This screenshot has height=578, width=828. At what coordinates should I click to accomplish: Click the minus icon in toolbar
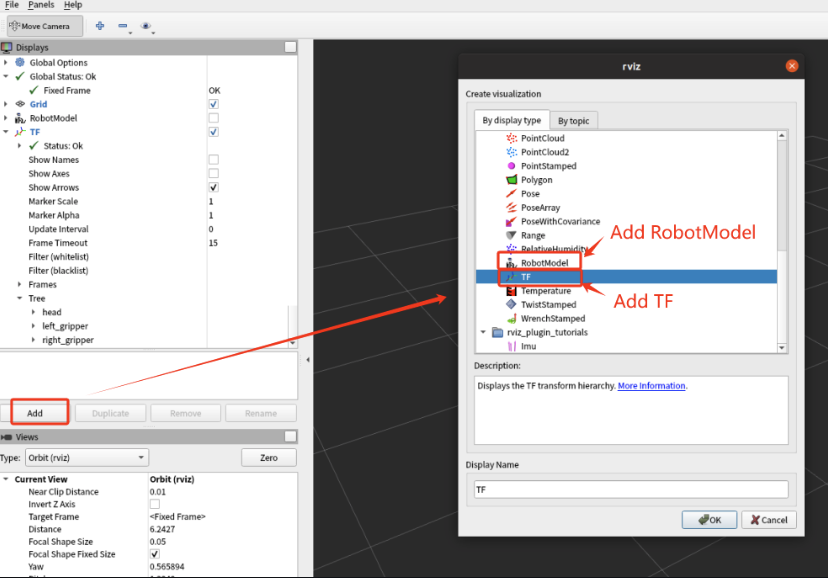(x=123, y=26)
